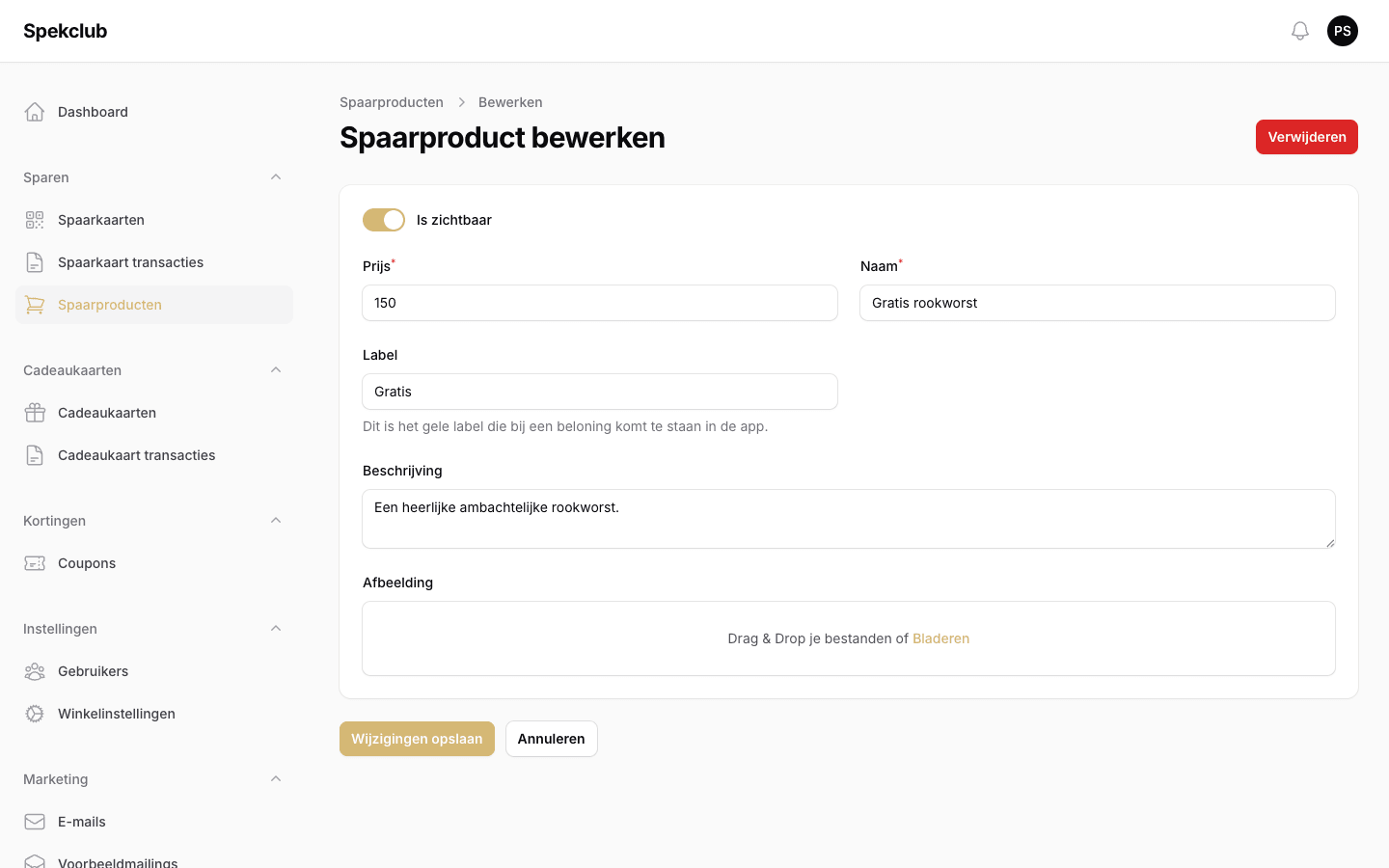The image size is (1389, 868).
Task: Collapse the Cadeaukaarten section
Action: coord(276,370)
